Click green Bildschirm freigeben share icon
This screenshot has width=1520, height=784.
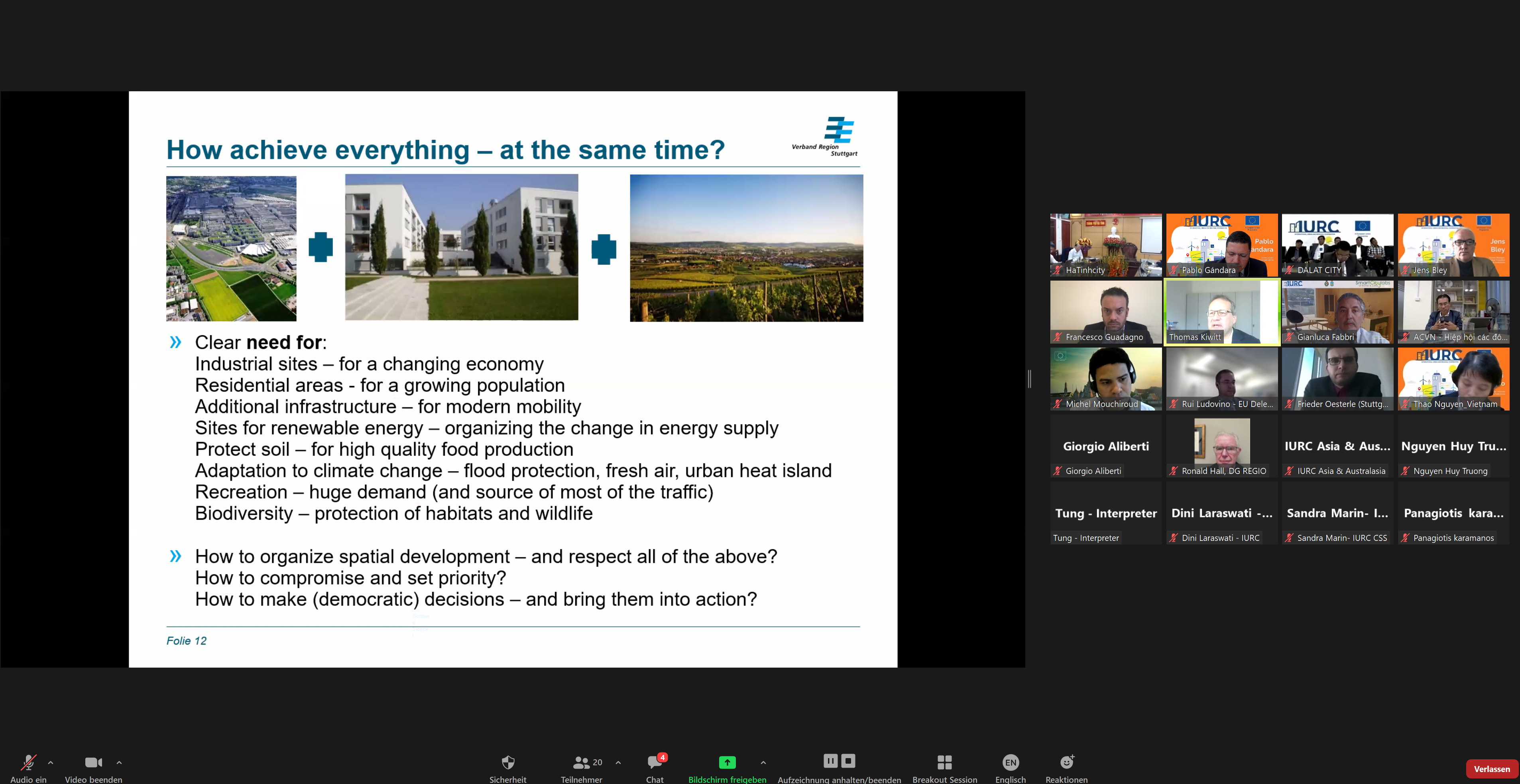(727, 762)
